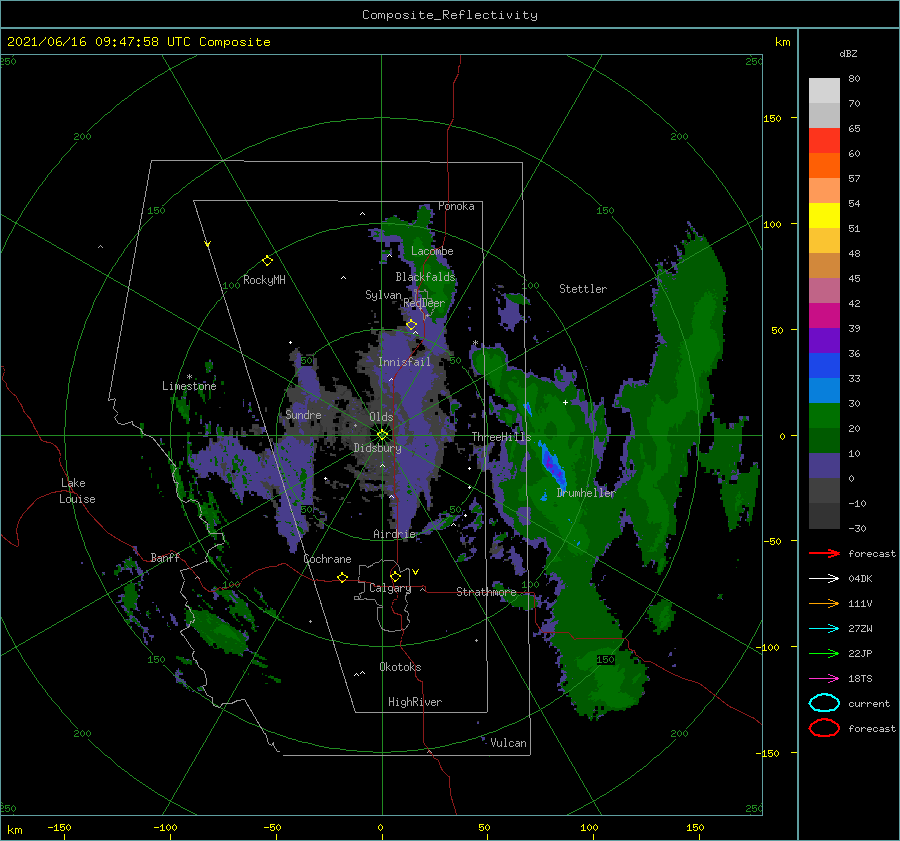Click the Drumheller city label
Screen dimensions: 900x841
585,493
